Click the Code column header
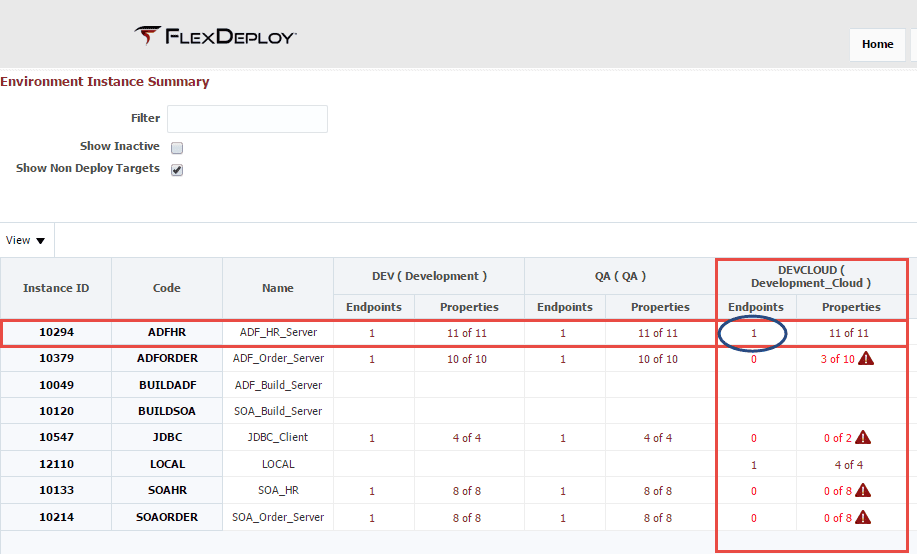 pos(167,288)
